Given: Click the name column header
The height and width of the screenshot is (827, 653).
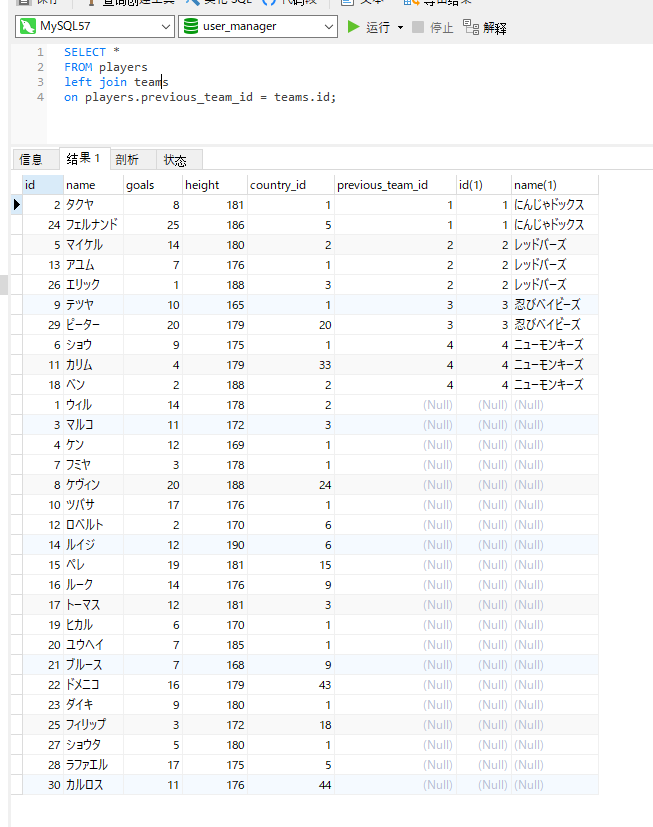Looking at the screenshot, I should pos(93,185).
